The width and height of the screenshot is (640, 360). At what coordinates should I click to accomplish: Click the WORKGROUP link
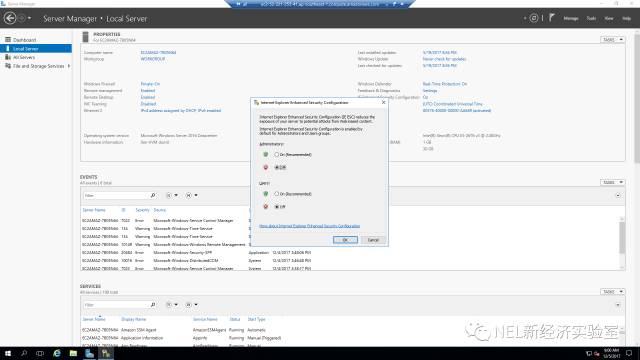point(153,59)
